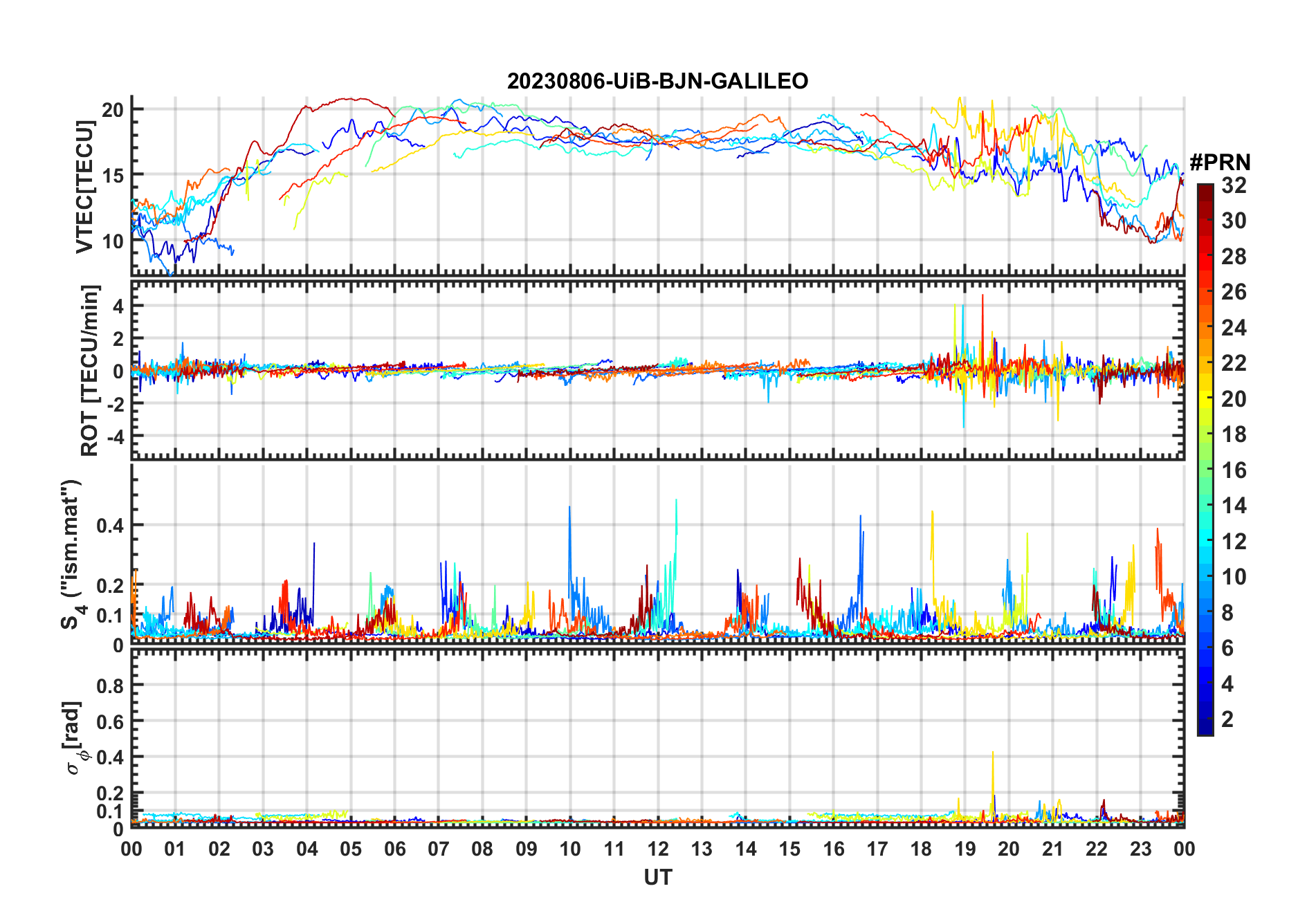Click the plot title 20230806-UiB-BJN-GALILEO

(657, 82)
